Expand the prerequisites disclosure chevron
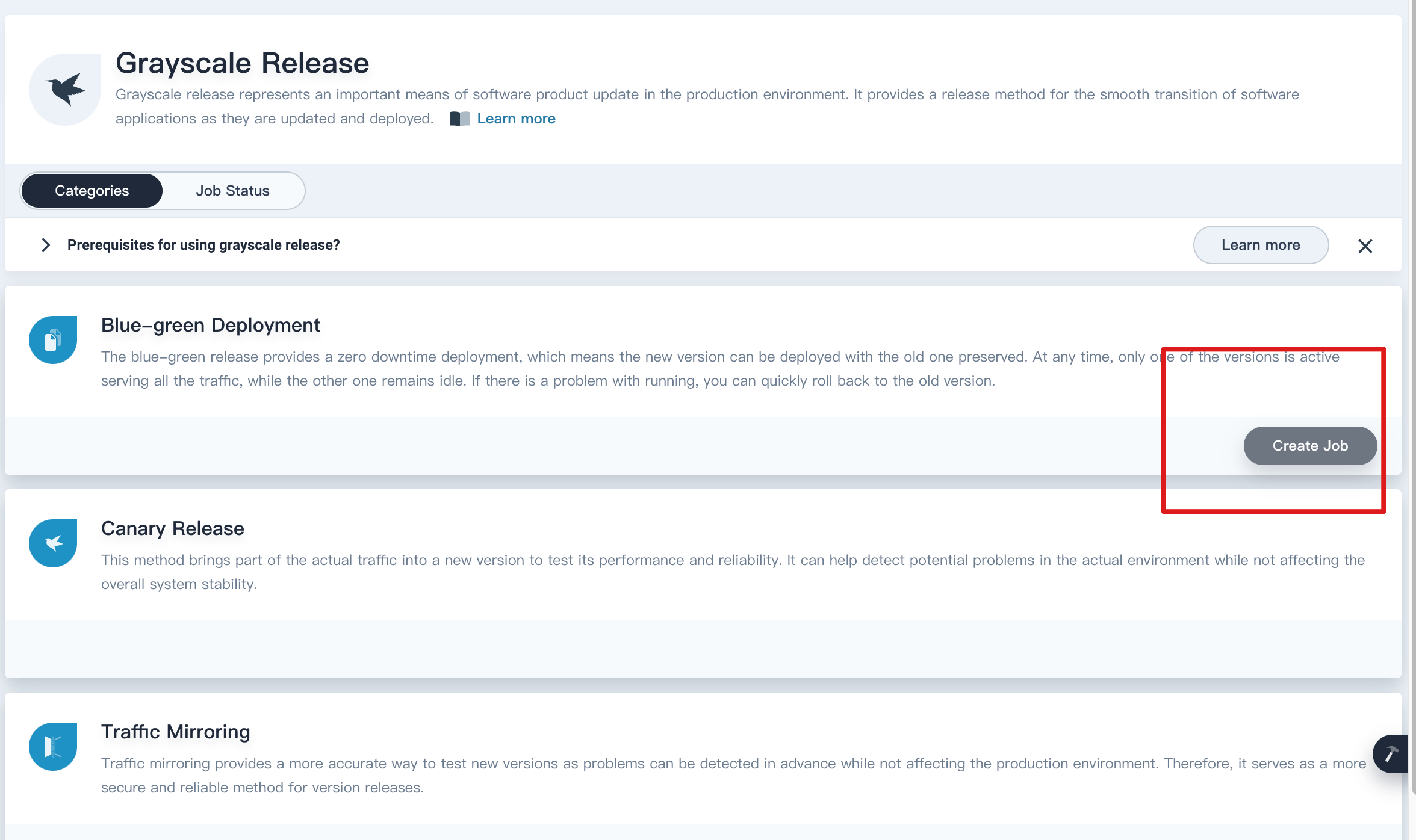Viewport: 1416px width, 840px height. tap(45, 245)
